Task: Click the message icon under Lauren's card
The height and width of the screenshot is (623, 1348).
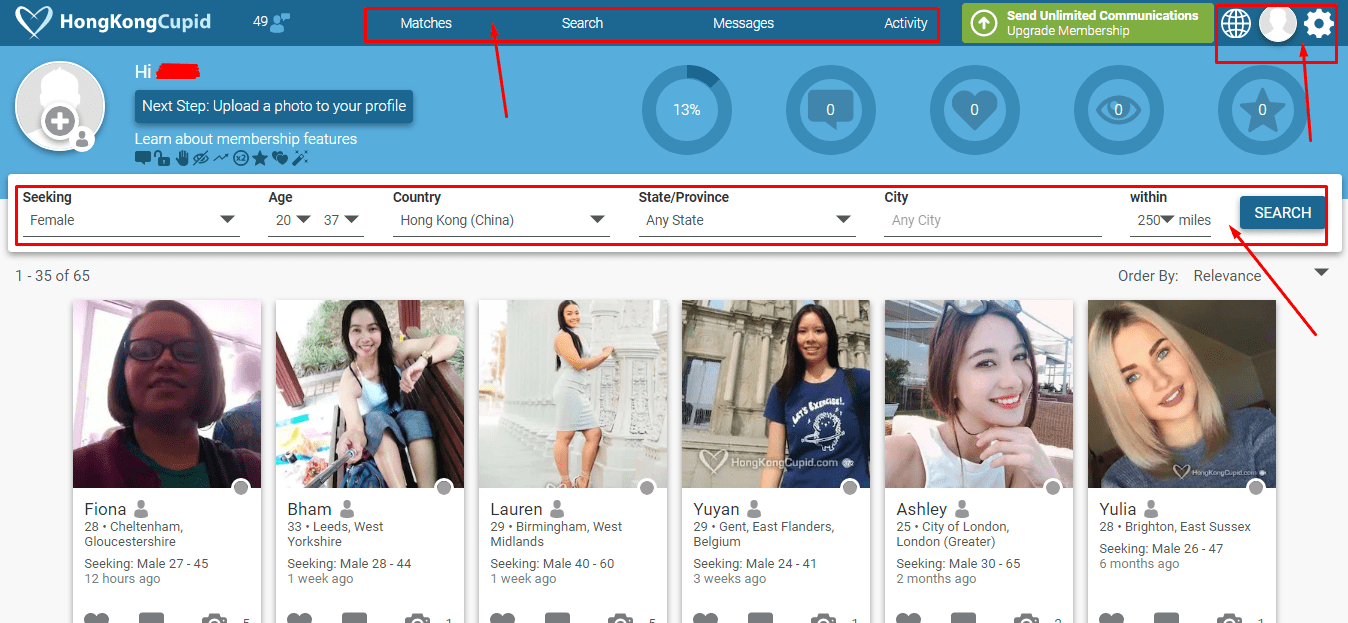Action: point(557,618)
